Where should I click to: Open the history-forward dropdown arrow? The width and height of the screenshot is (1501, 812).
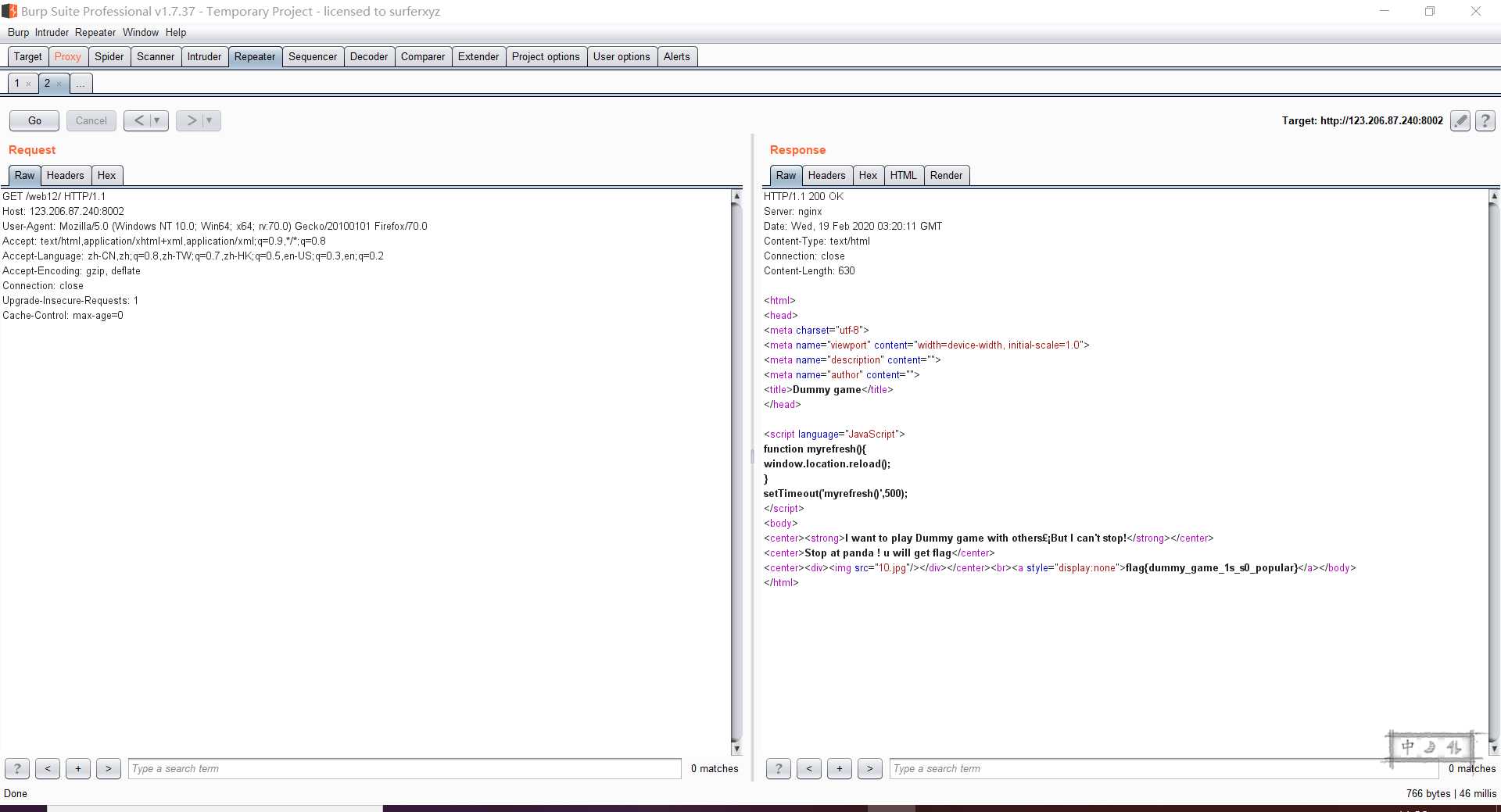pyautogui.click(x=210, y=120)
